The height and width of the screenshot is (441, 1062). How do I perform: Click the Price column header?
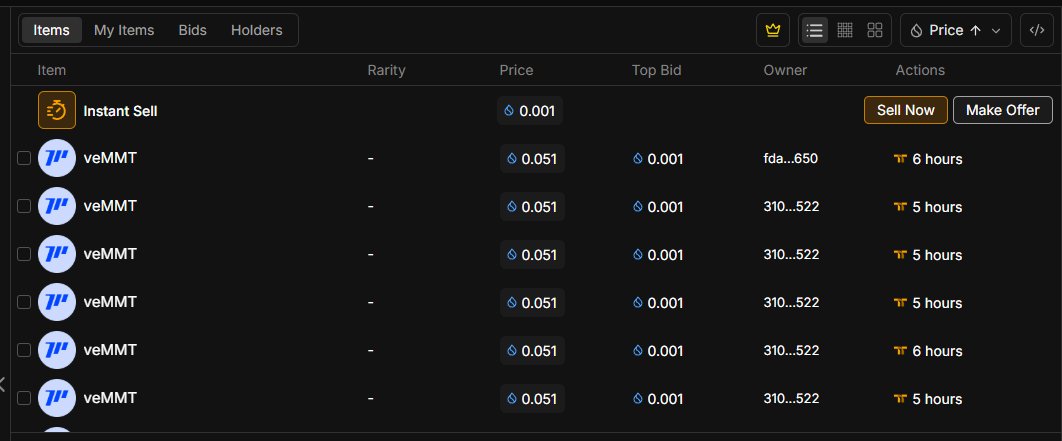516,70
